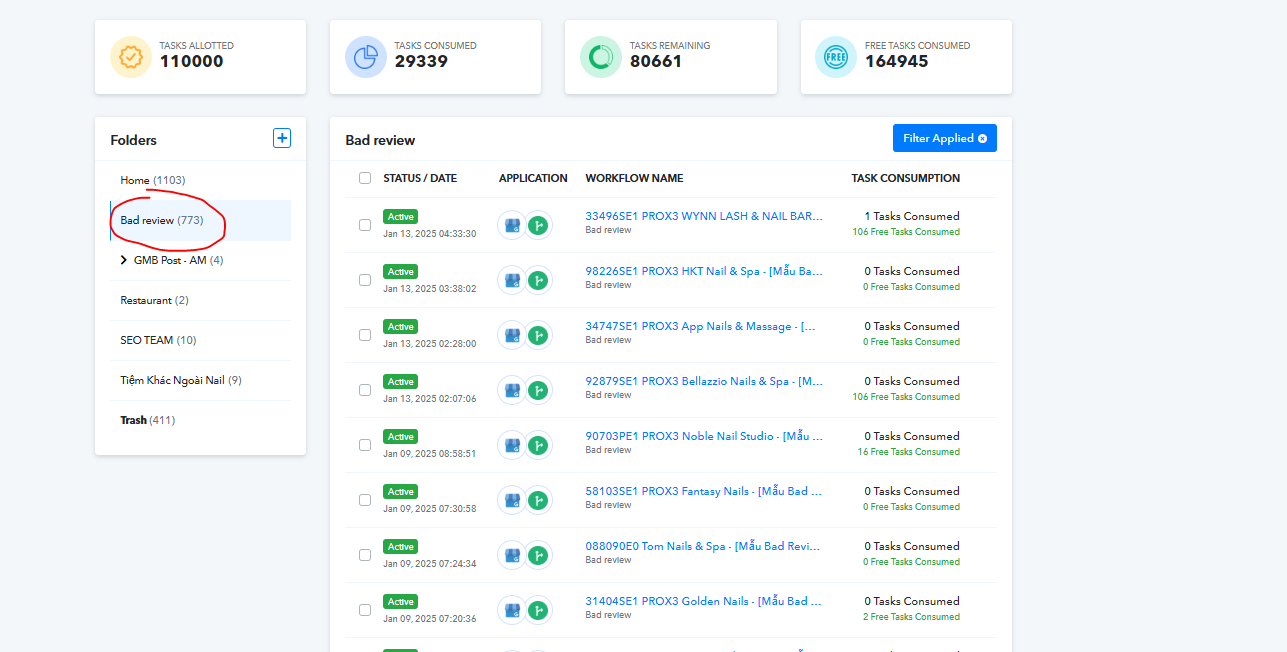The image size is (1287, 652).
Task: Click the TASK CONSUMPTION column header
Action: coord(905,178)
